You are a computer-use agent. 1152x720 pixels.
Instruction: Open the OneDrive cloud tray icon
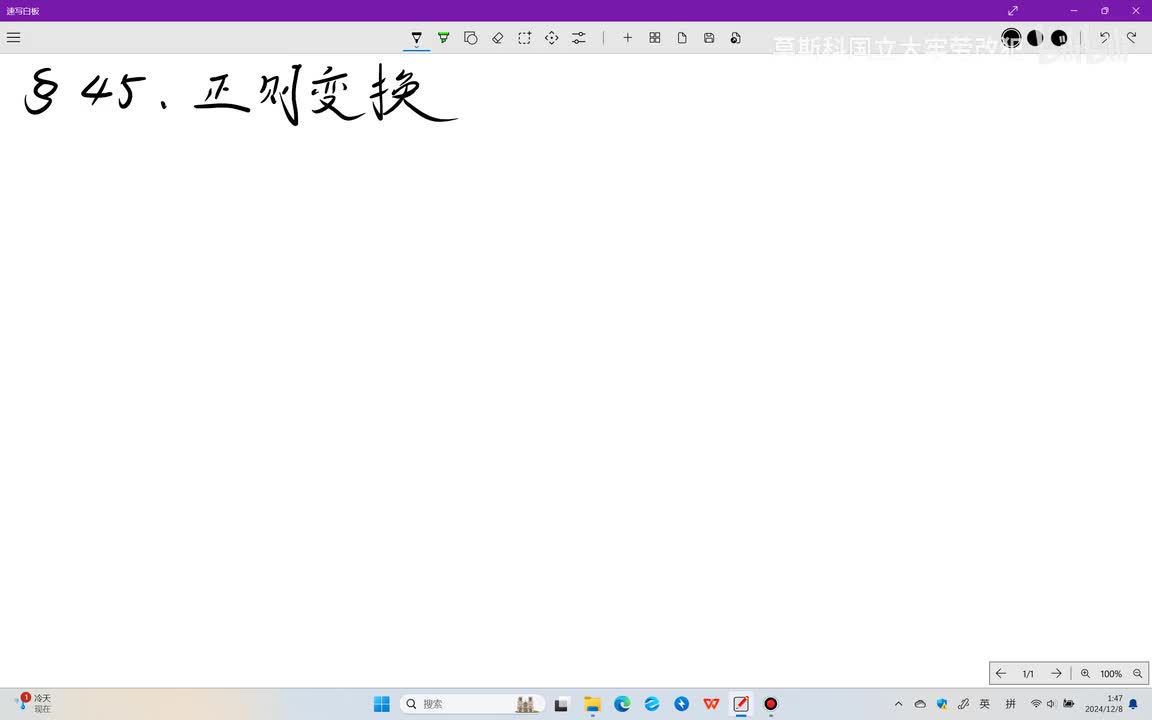(920, 704)
